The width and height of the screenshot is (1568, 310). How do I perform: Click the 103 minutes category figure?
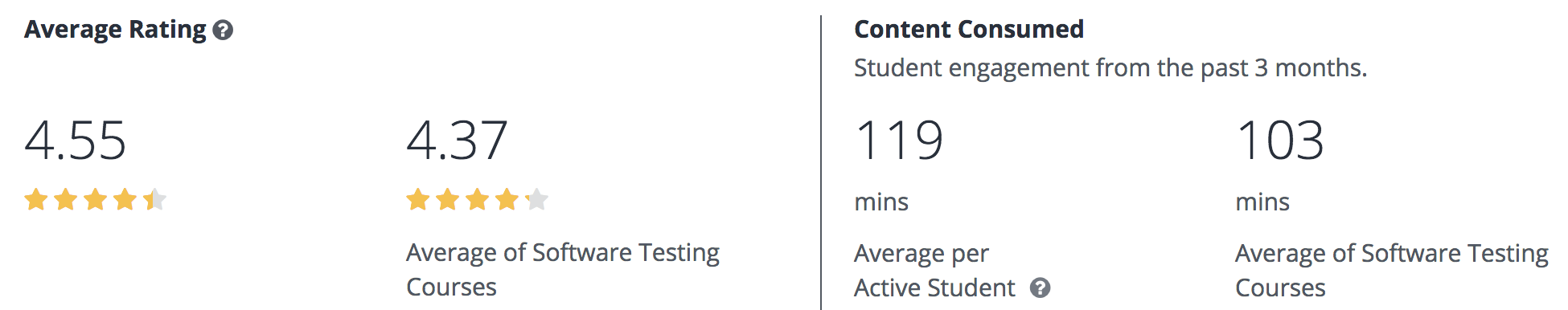point(1280,141)
